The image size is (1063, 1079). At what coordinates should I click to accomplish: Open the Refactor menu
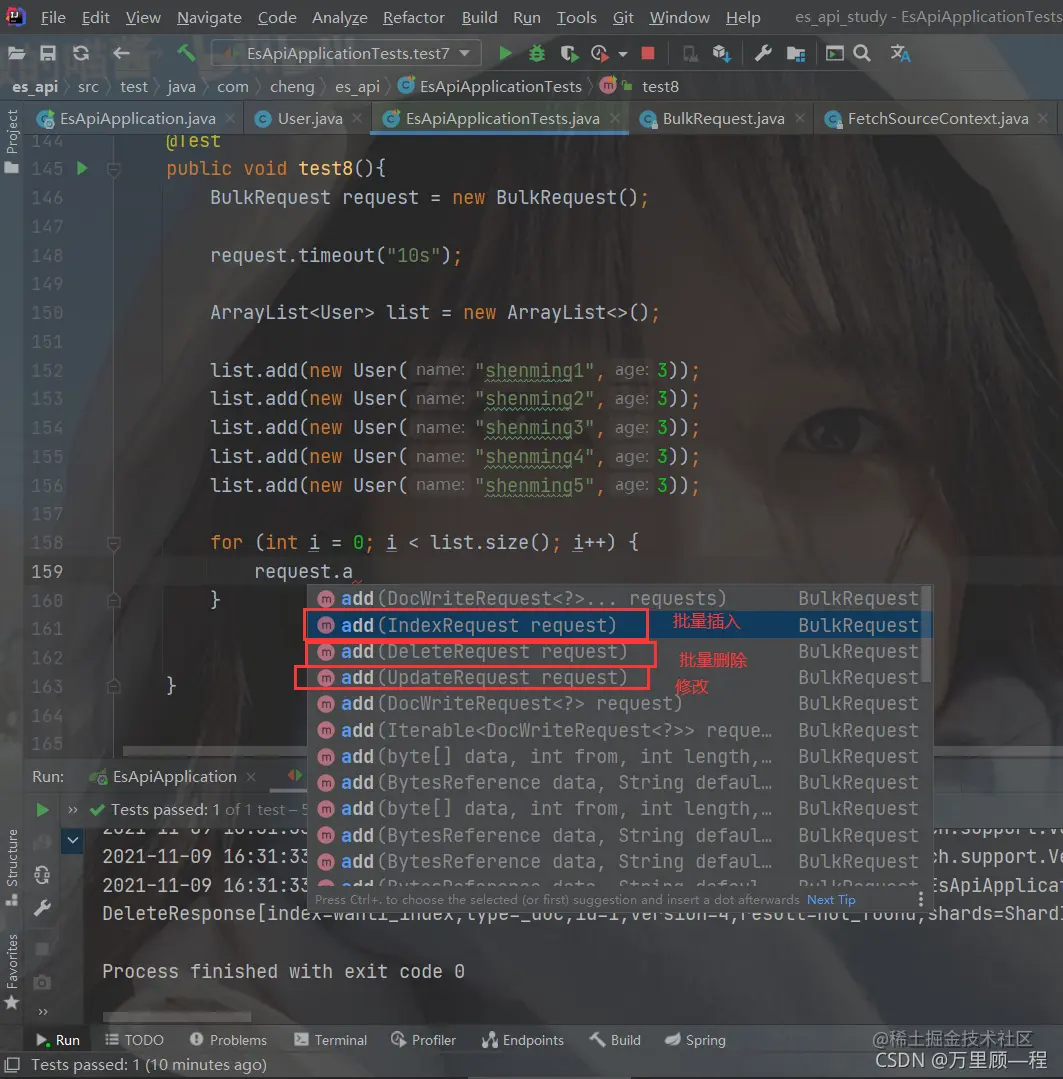(414, 17)
